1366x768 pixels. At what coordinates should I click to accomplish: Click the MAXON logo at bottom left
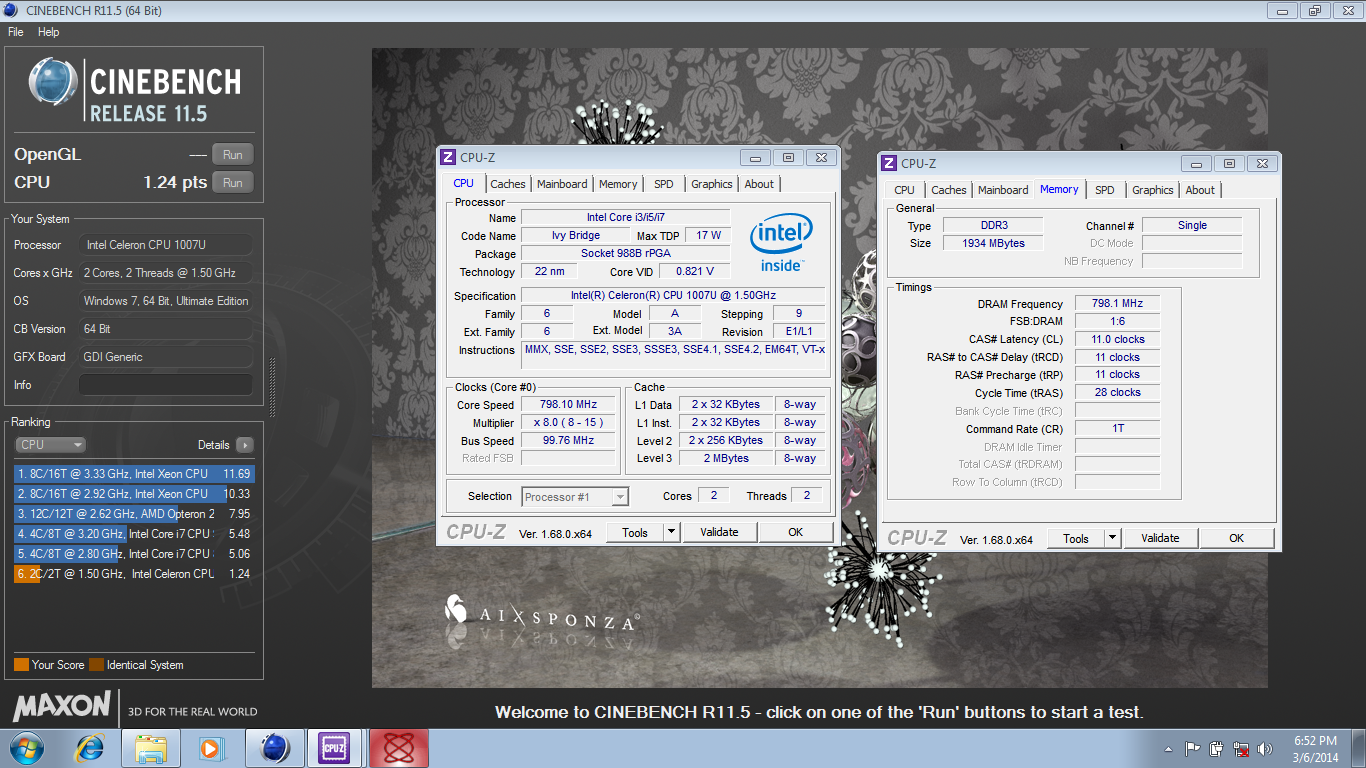click(x=62, y=706)
